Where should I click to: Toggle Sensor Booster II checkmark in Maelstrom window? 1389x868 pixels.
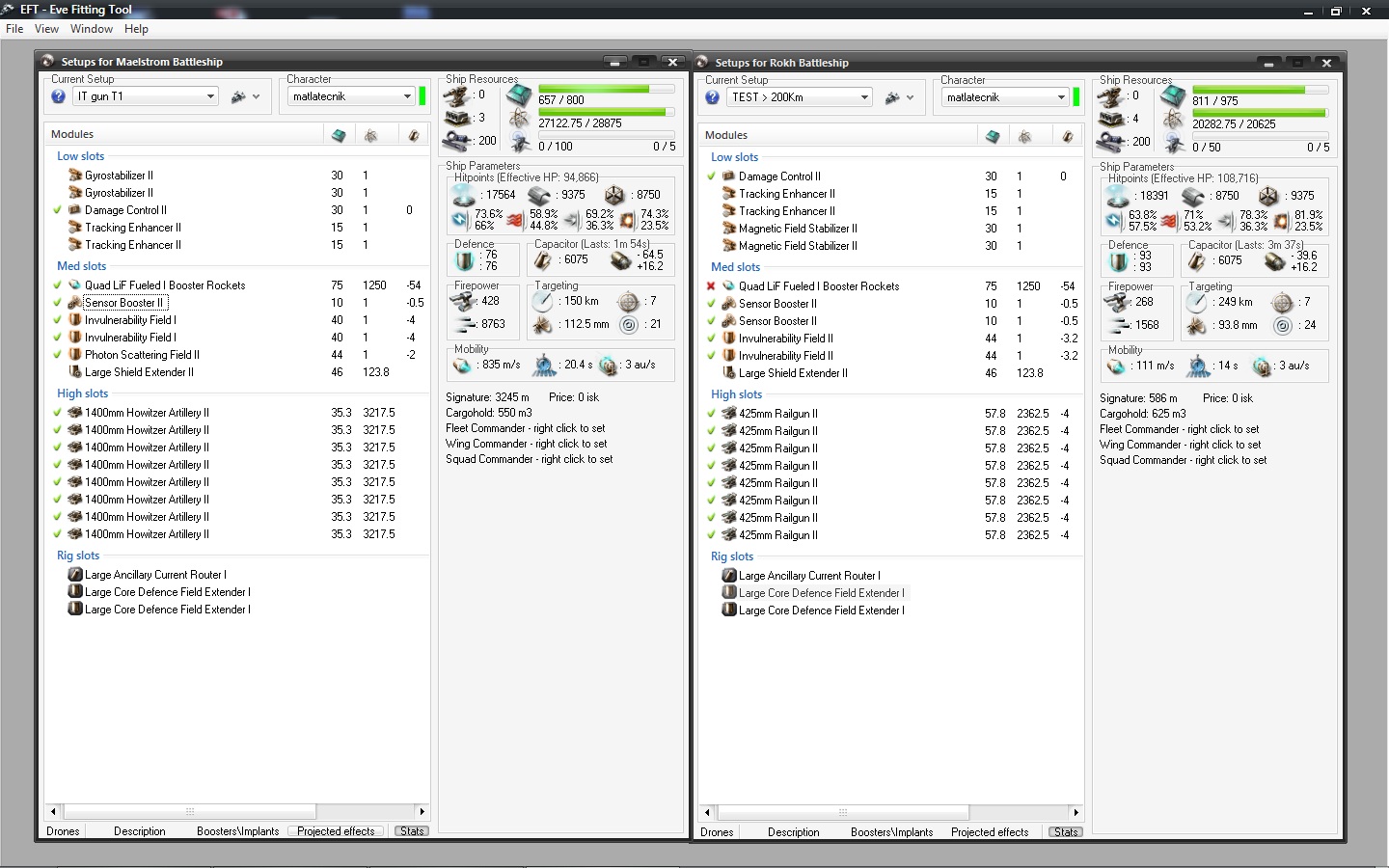[x=58, y=303]
